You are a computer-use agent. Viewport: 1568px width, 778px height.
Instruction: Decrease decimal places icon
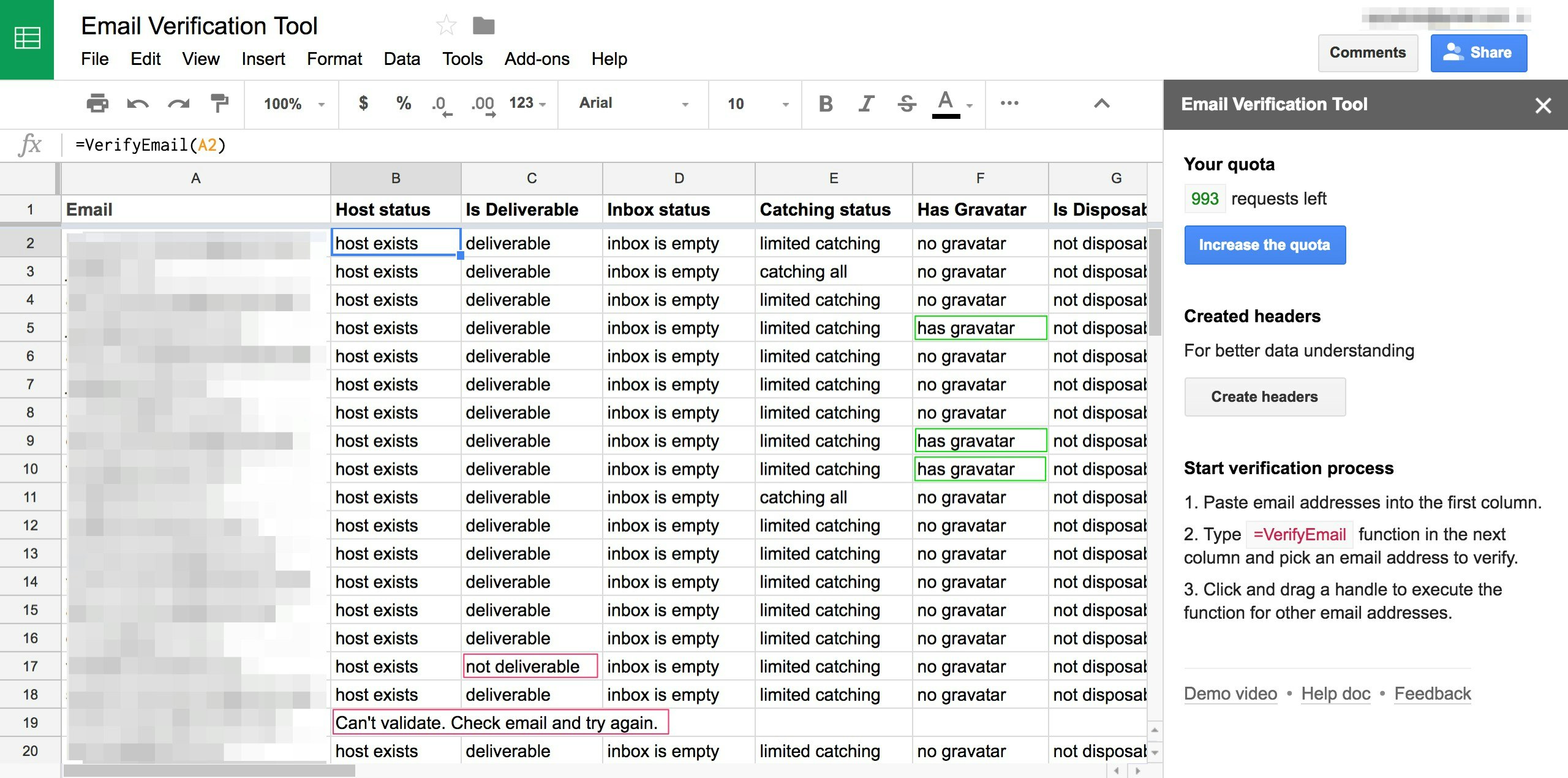pos(442,105)
